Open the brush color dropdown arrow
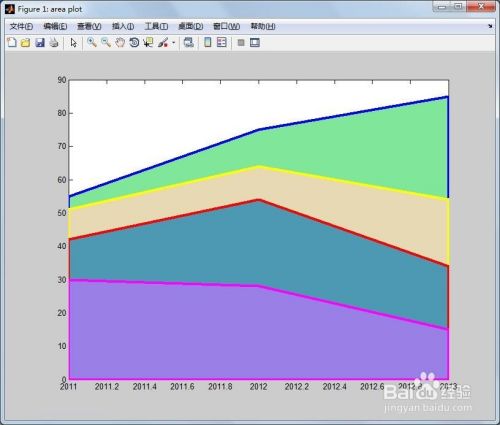The height and width of the screenshot is (425, 500). coord(173,43)
